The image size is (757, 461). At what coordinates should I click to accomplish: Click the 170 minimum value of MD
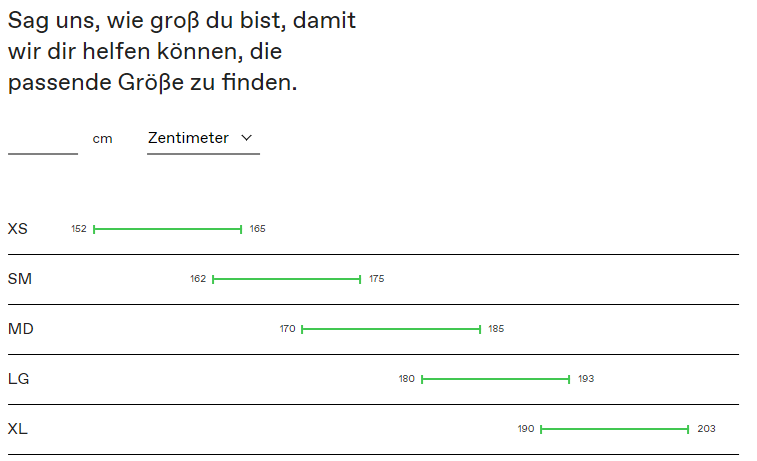[x=287, y=329]
